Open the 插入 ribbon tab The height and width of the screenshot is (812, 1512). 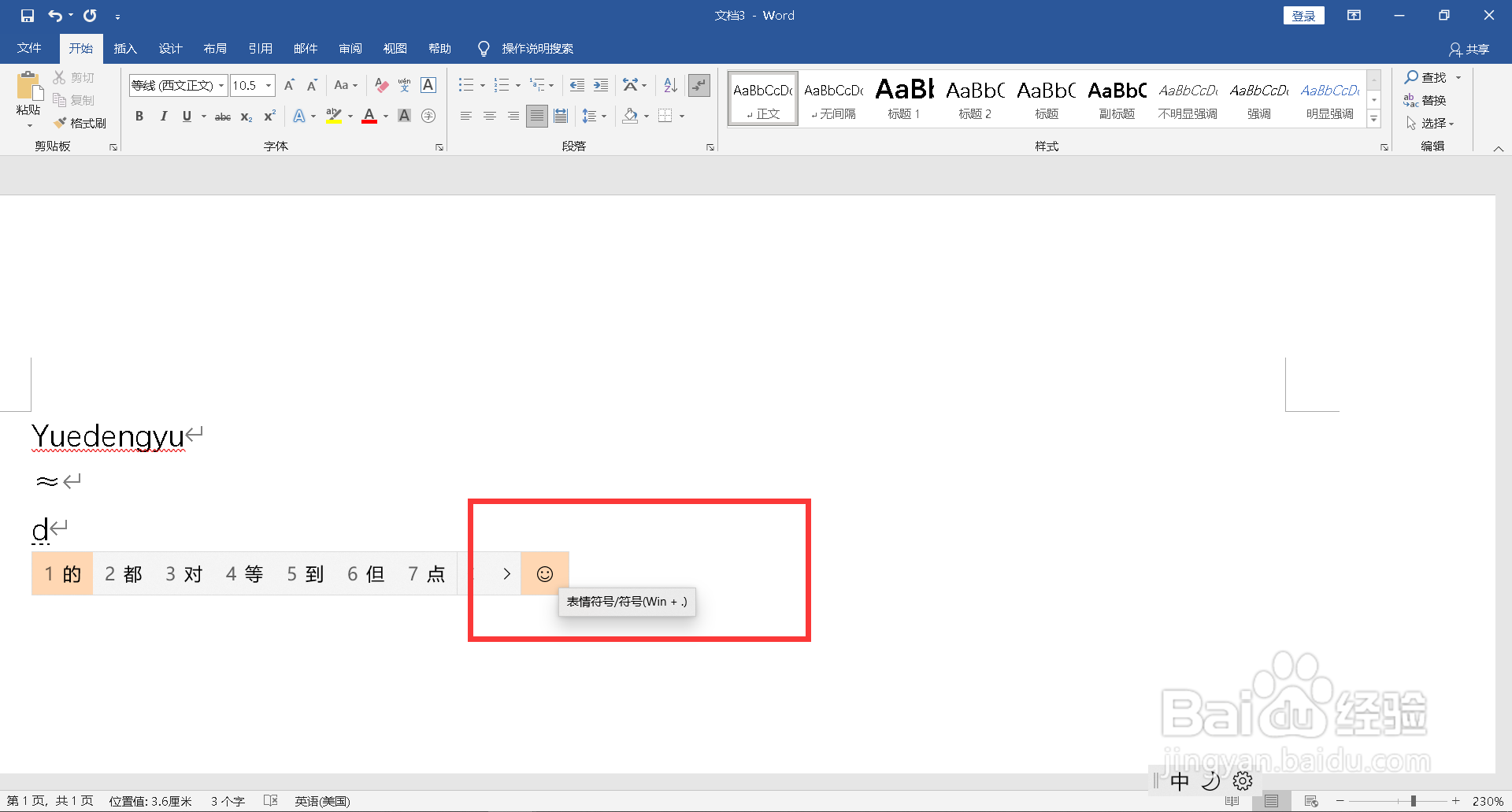click(x=125, y=49)
